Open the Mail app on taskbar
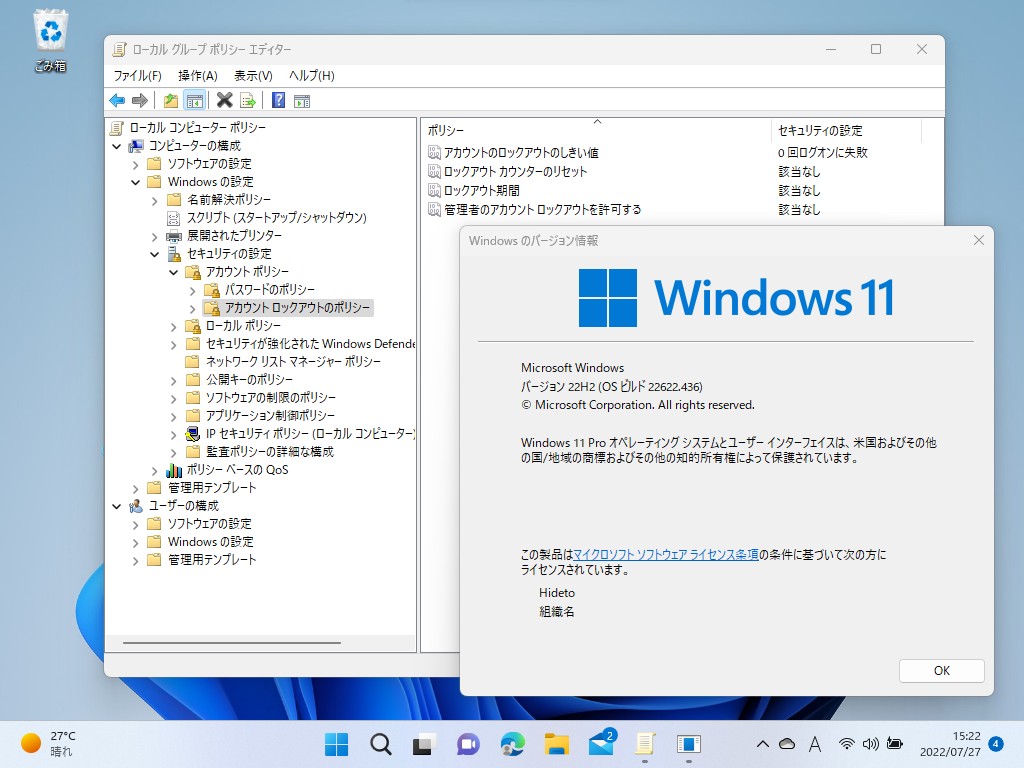 (601, 743)
